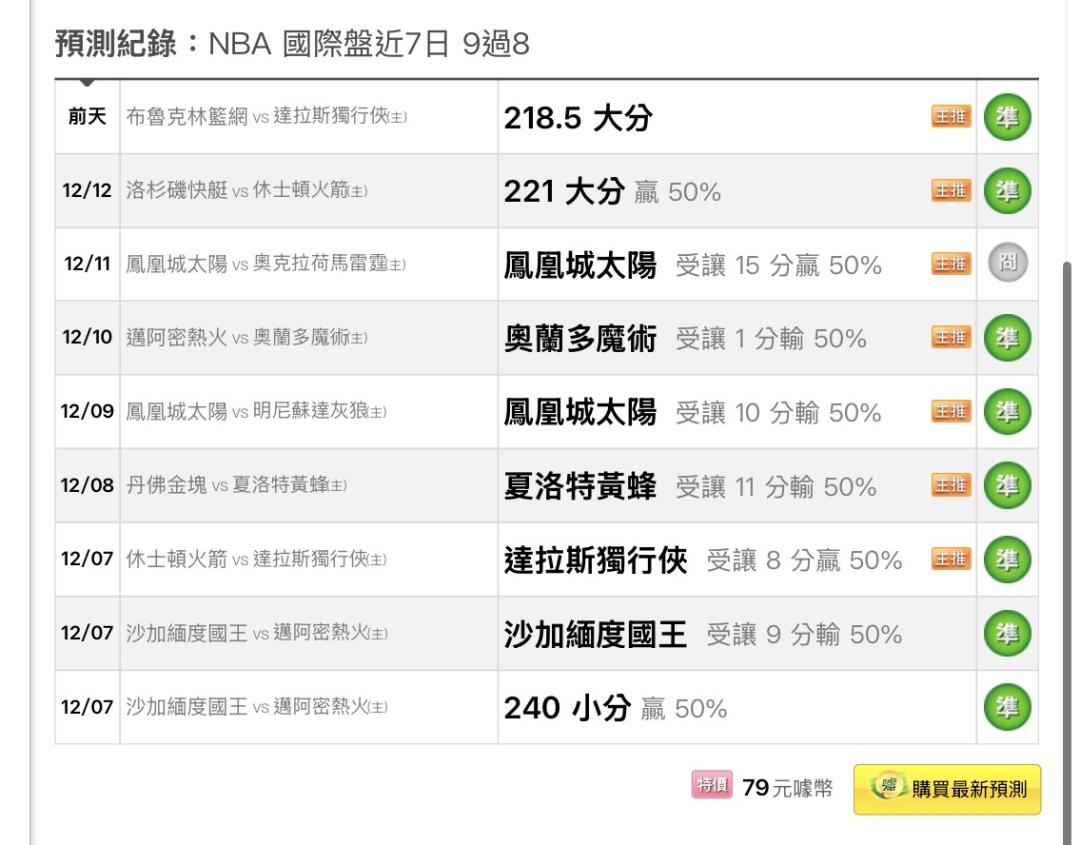The image size is (1080, 845).
Task: Click the green 準 icon for 布魯克林籃網 game
Action: (1007, 117)
